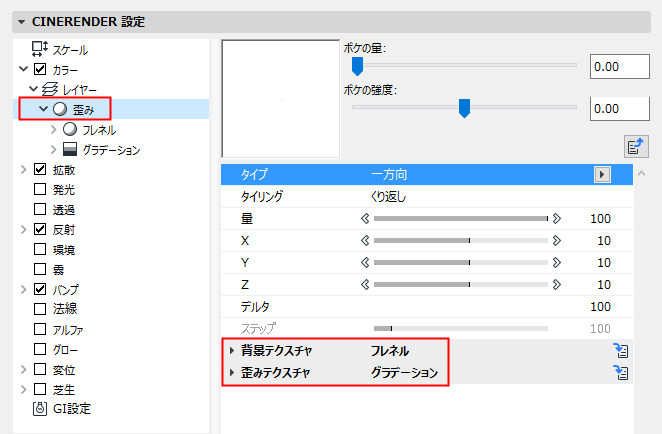The height and width of the screenshot is (434, 662).
Task: Open GI設定 settings icon
Action: point(40,409)
